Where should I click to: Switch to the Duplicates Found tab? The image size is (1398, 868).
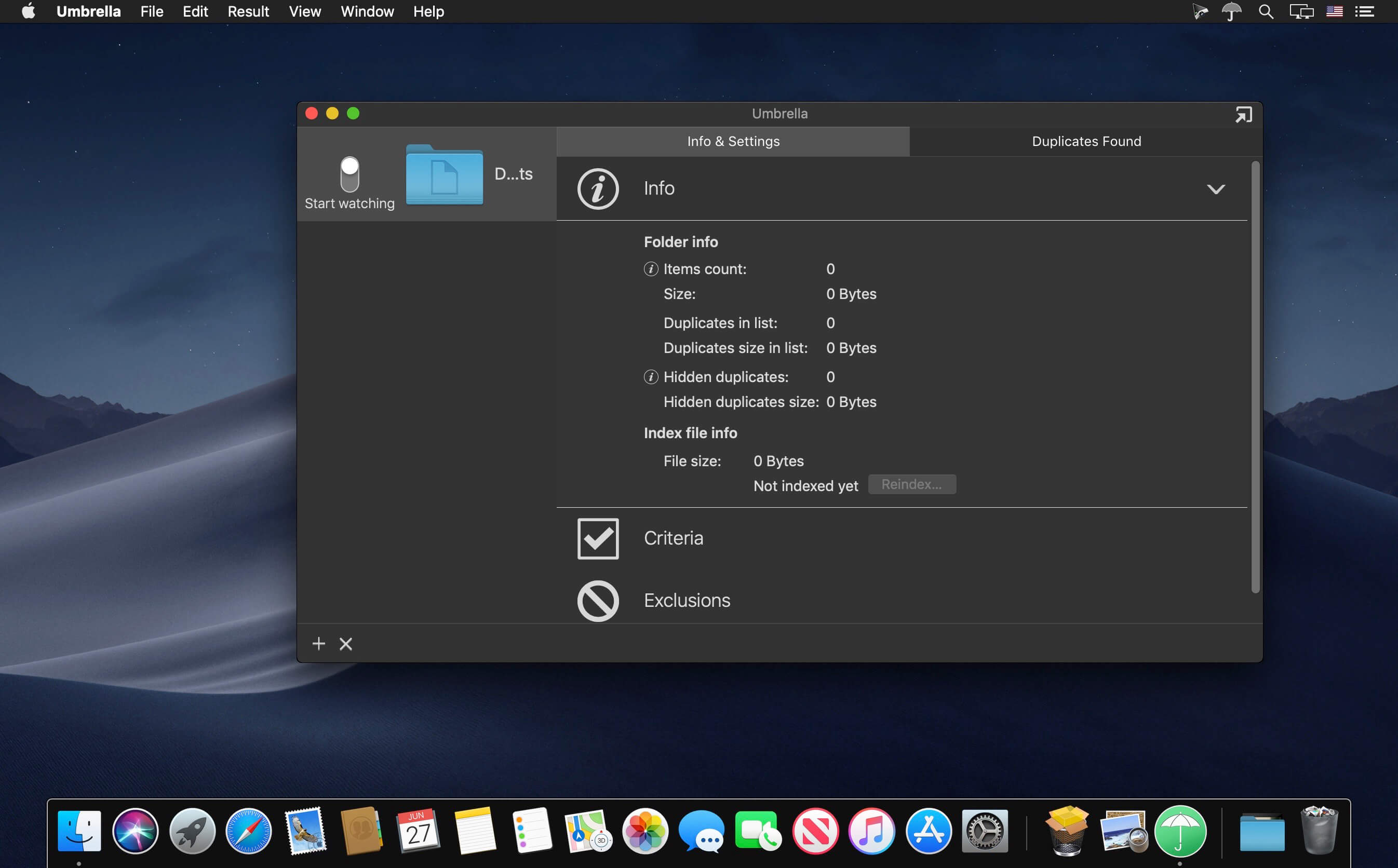[x=1086, y=141]
